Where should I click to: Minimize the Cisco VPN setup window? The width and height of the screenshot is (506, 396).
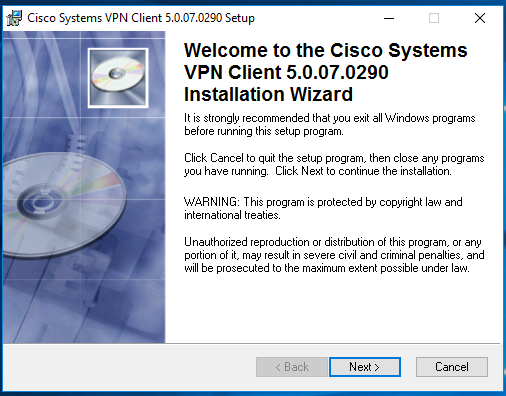(389, 18)
